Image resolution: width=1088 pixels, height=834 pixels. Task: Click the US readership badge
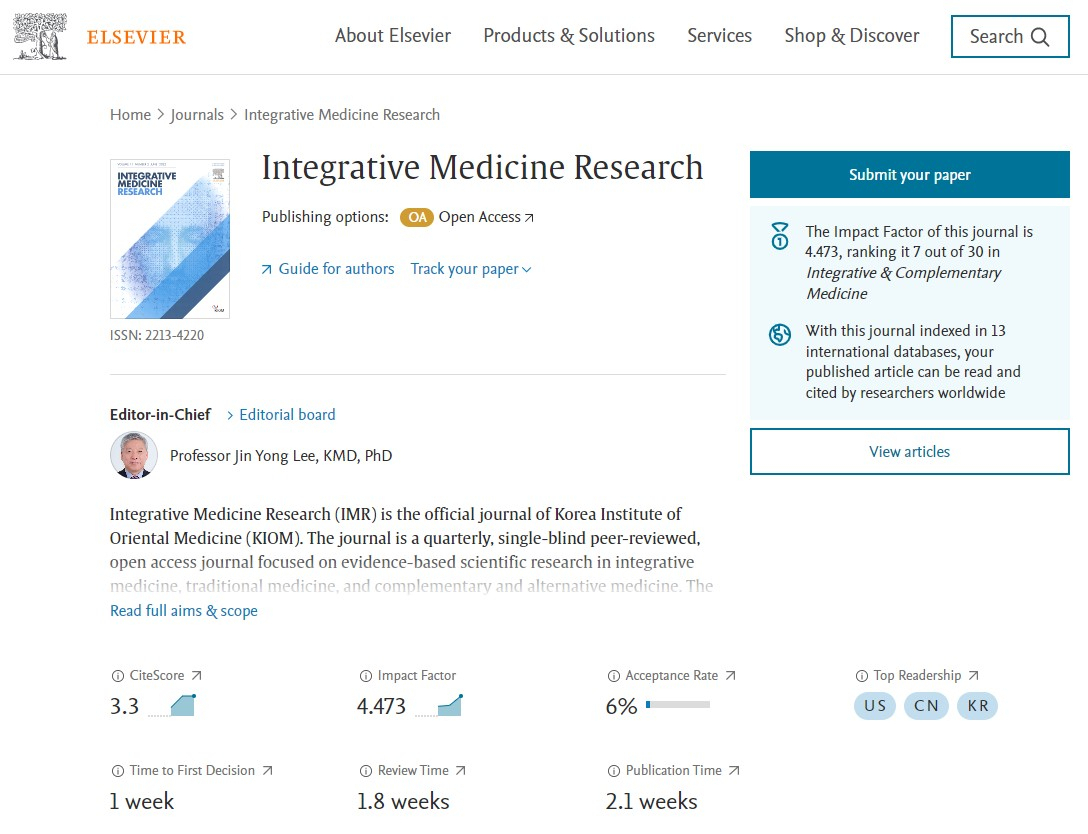875,706
